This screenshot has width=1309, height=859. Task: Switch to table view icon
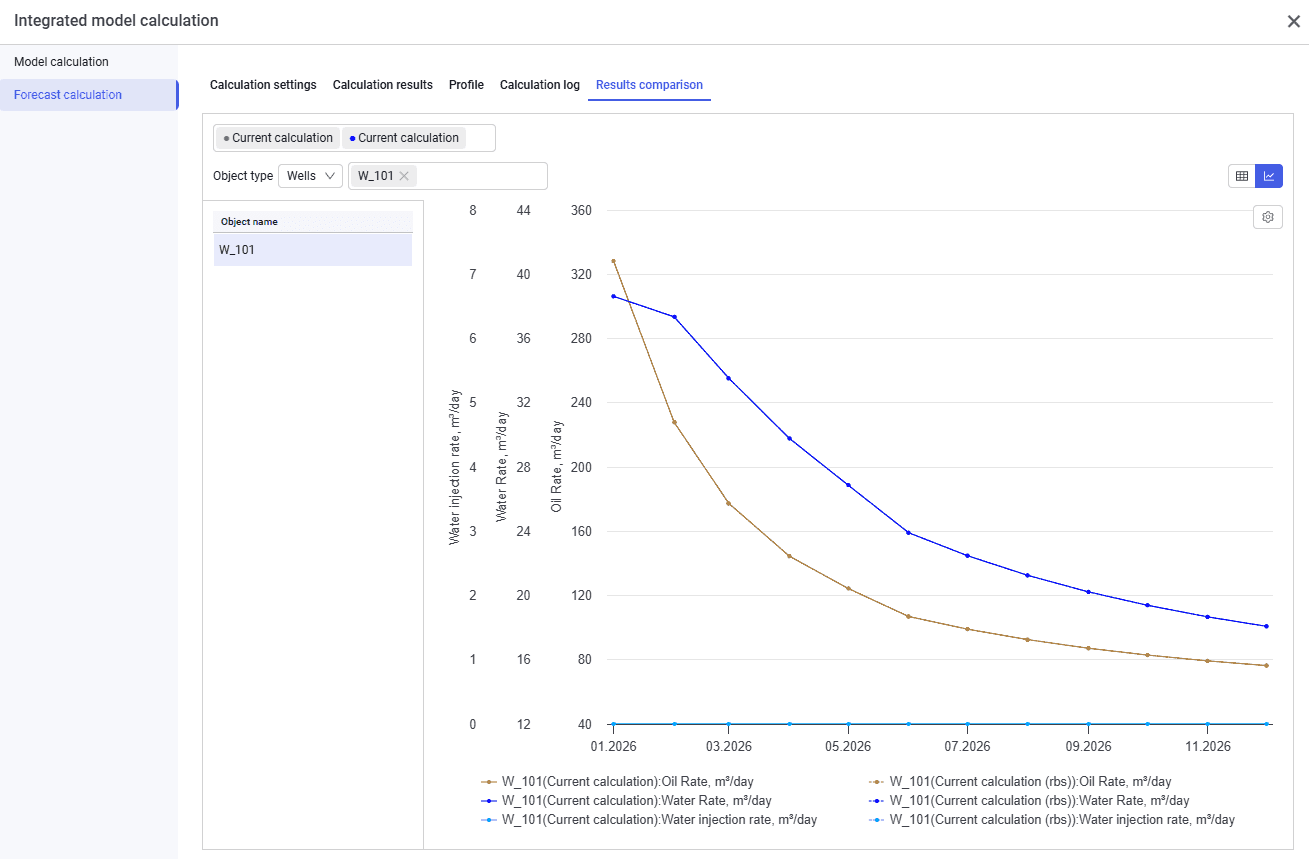(1242, 176)
